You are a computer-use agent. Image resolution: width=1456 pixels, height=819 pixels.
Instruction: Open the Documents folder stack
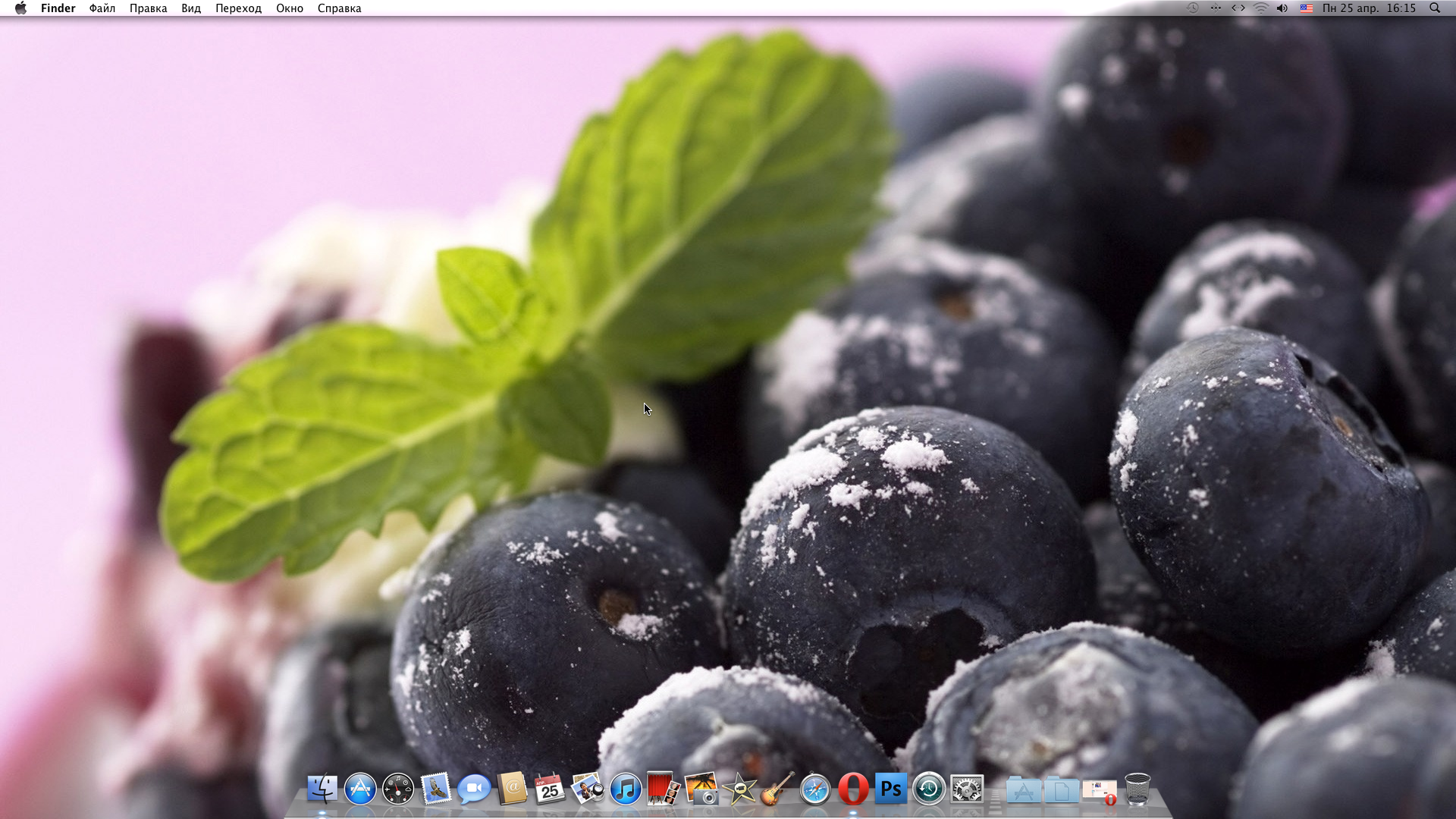coord(1062,789)
